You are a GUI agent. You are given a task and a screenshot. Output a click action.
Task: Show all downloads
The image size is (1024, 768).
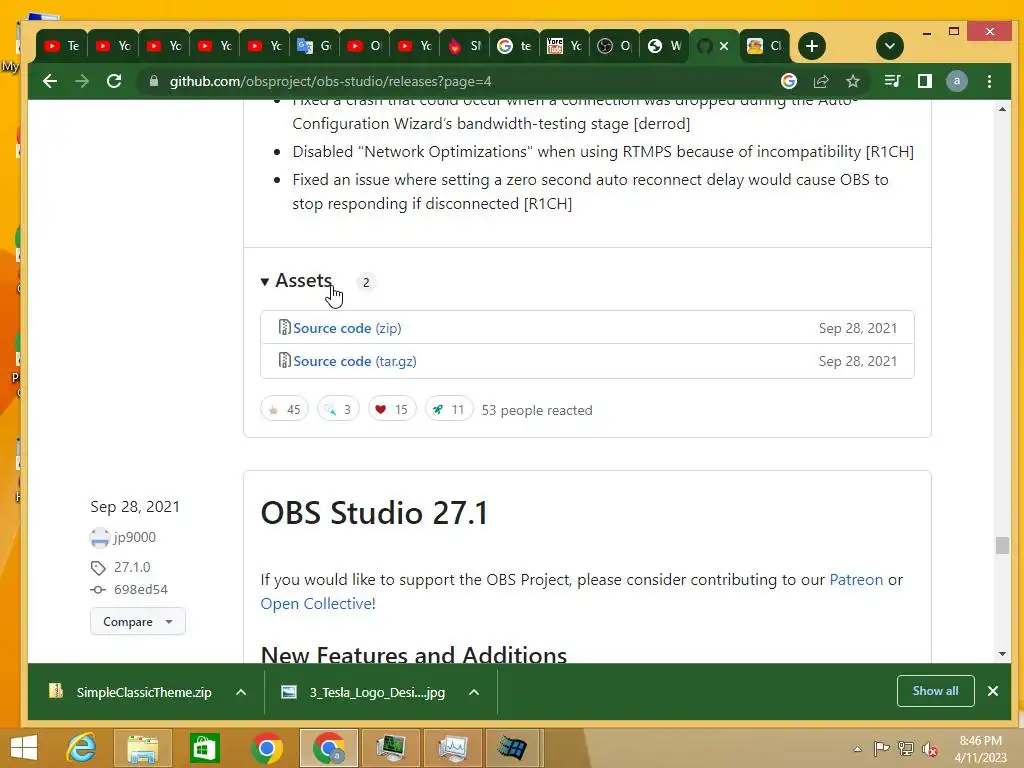935,691
